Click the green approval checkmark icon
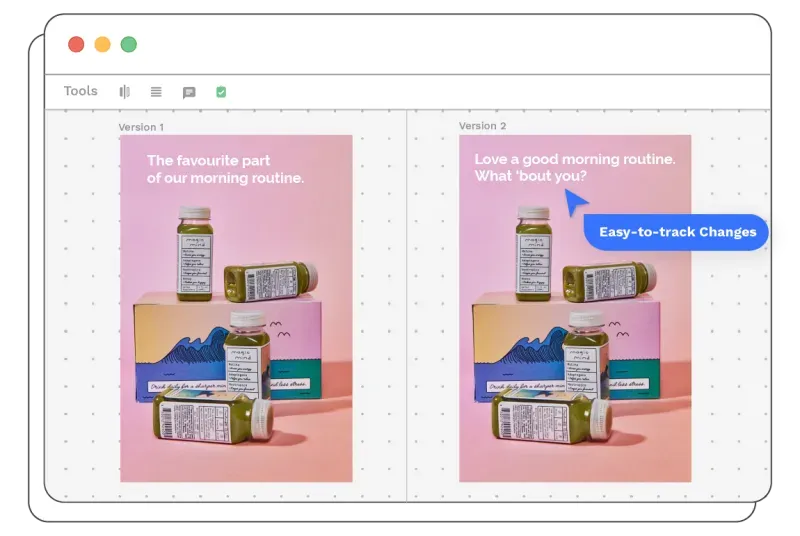Screen dimensions: 800x536 click(x=221, y=92)
